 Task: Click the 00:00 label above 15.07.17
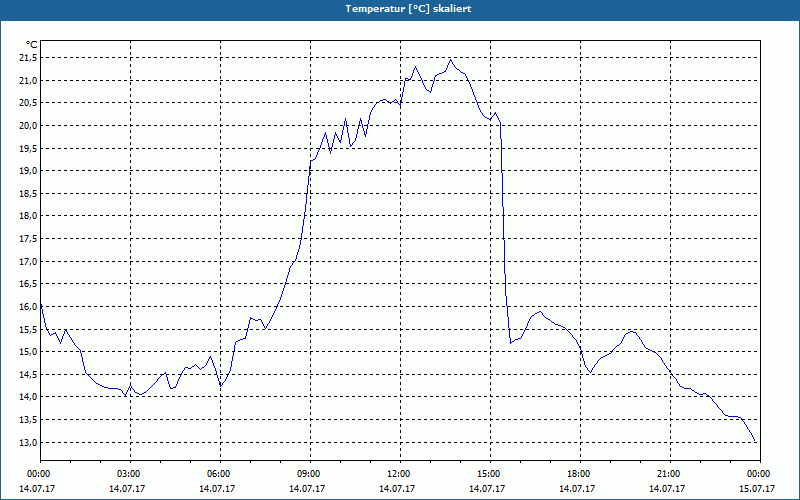point(760,474)
